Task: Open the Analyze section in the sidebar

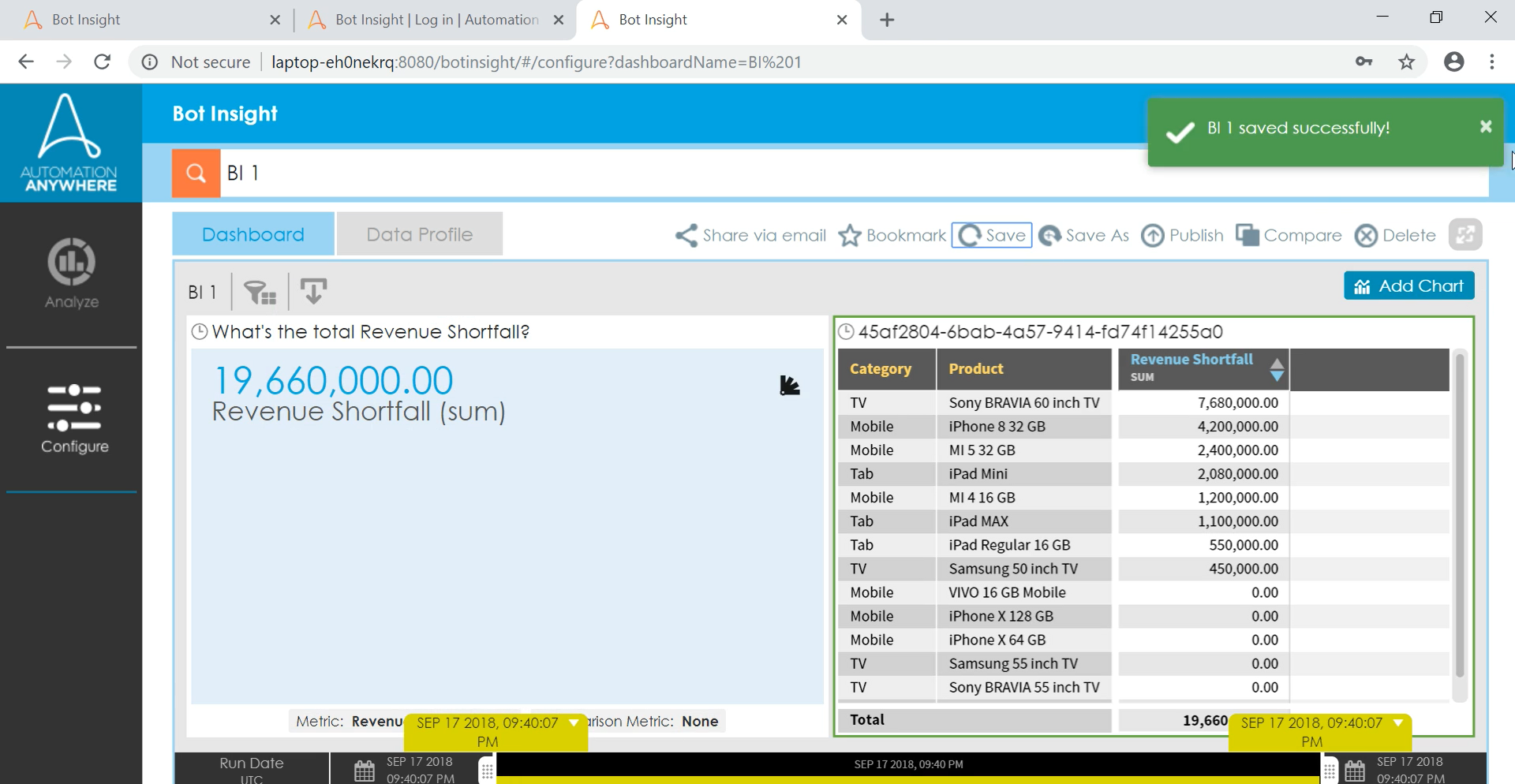Action: pos(71,273)
